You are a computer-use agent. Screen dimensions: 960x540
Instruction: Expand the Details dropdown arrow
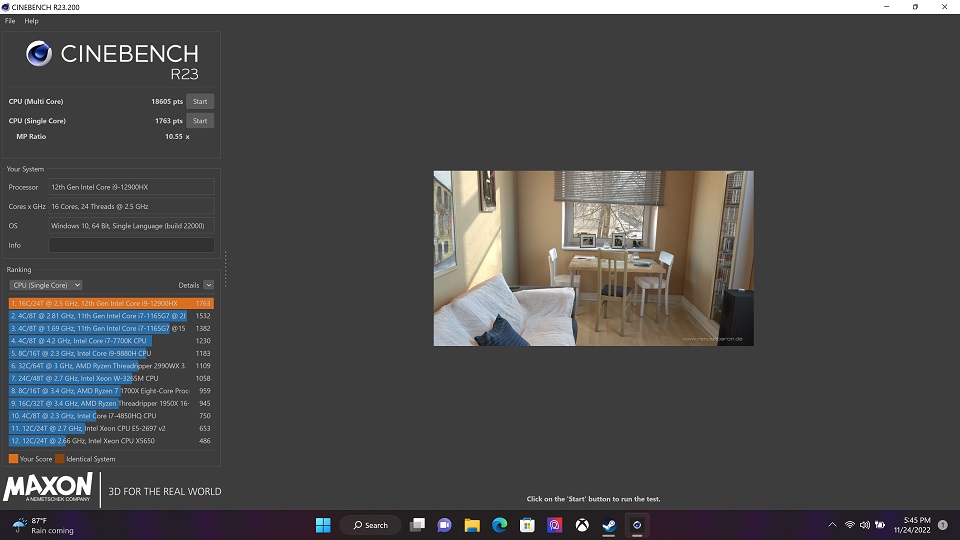(x=209, y=285)
